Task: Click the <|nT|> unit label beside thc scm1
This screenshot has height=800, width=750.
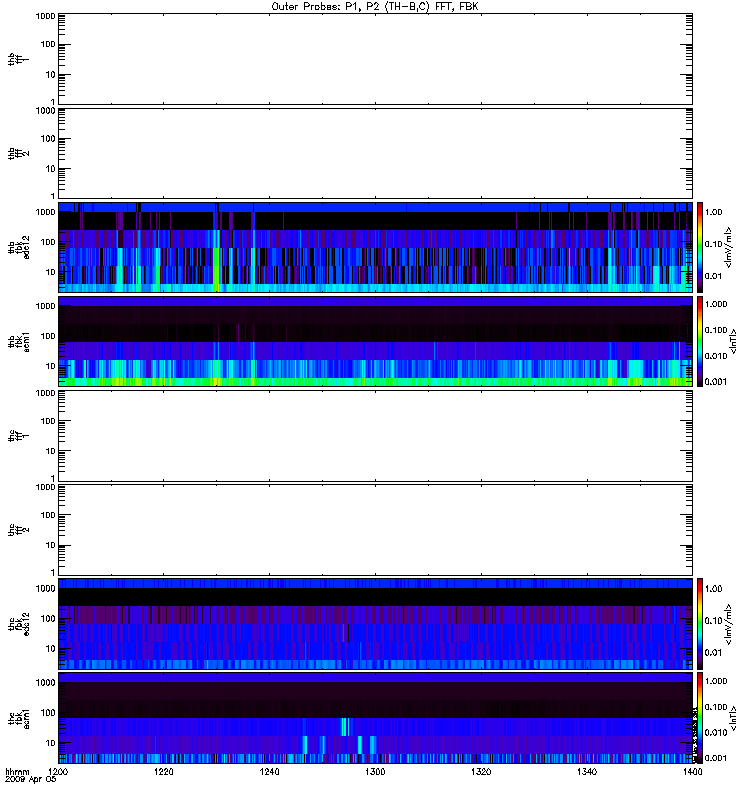Action: [x=733, y=718]
